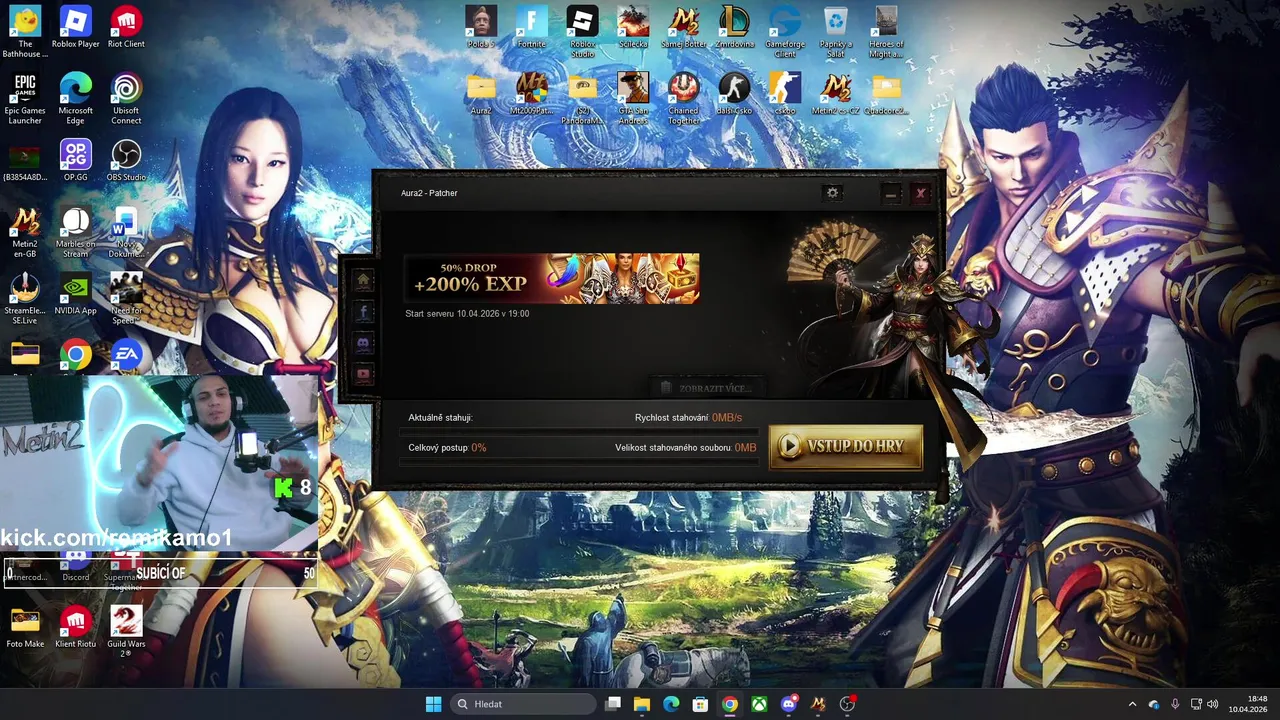Open File Explorer from the taskbar
1280x720 pixels.
(642, 704)
